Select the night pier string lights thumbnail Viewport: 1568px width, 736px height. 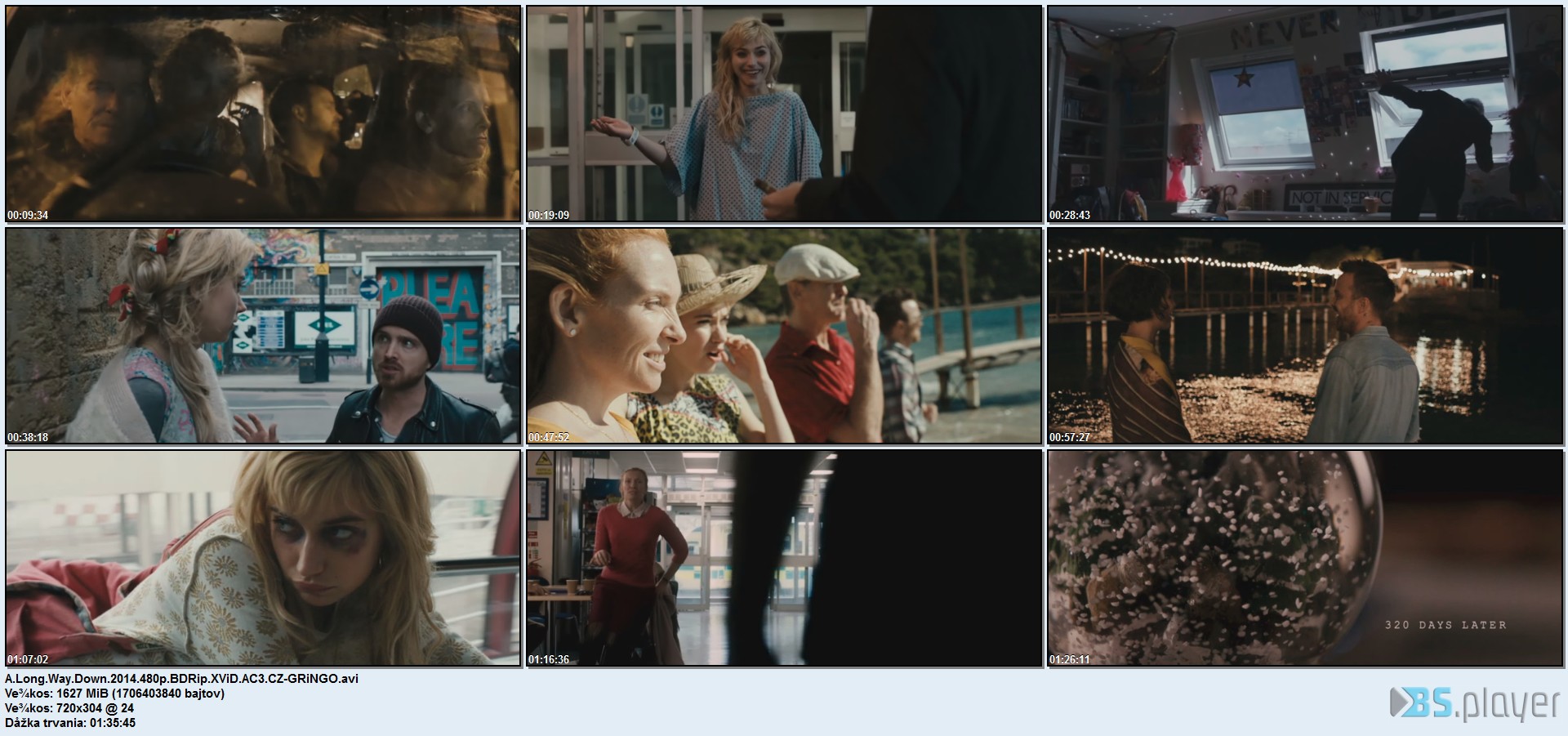[x=1305, y=336]
